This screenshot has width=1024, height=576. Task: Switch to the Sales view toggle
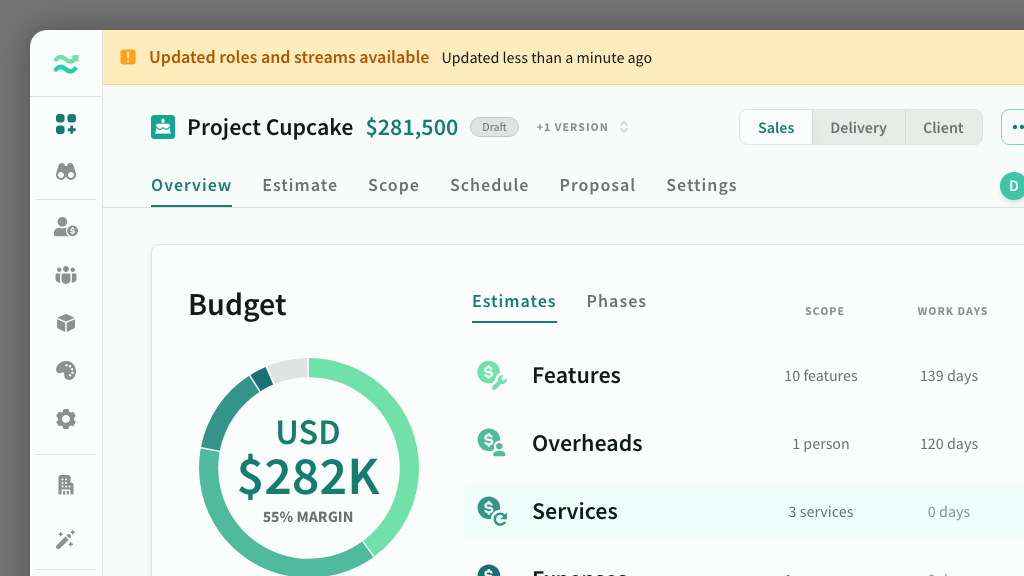[x=776, y=128]
